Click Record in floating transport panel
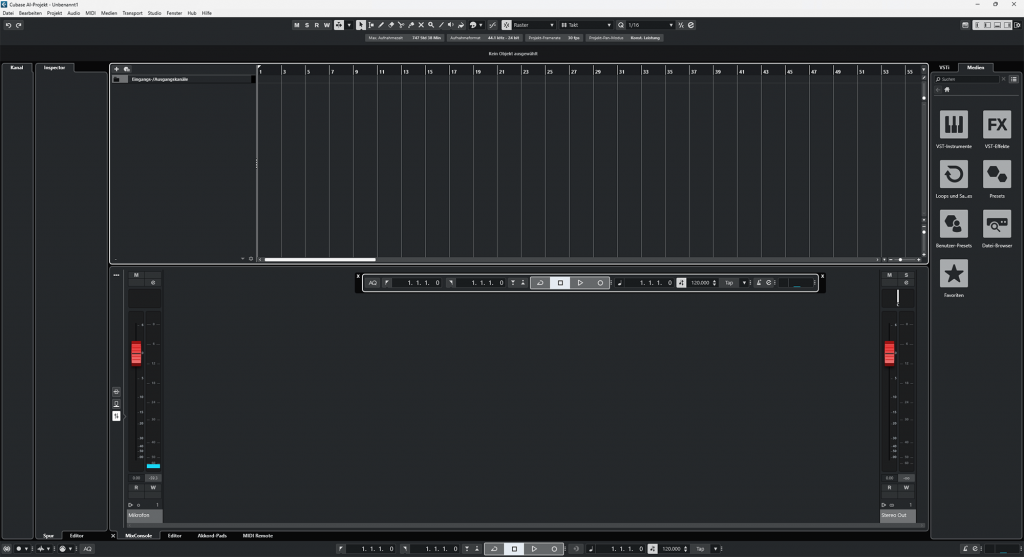This screenshot has height=557, width=1024. pos(600,283)
